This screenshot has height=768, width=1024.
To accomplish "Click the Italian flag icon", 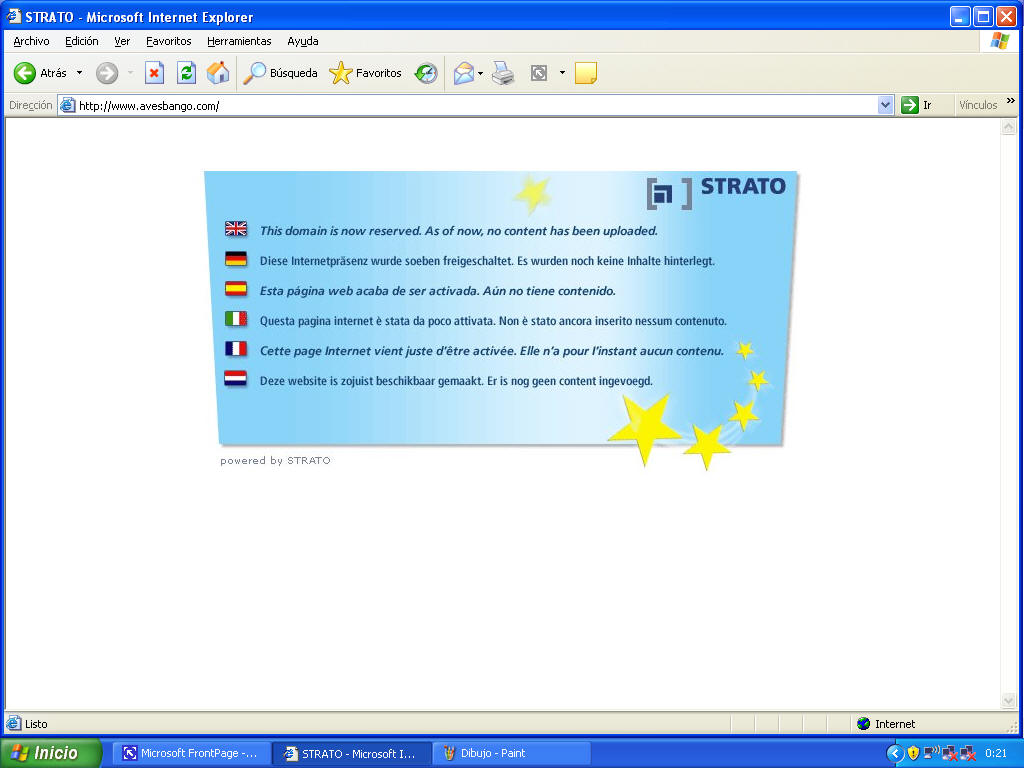I will point(236,319).
